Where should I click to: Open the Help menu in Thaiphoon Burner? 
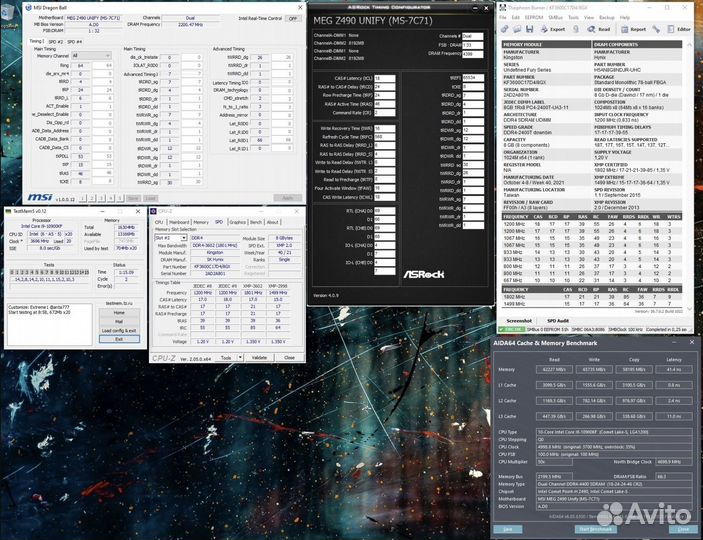point(625,17)
